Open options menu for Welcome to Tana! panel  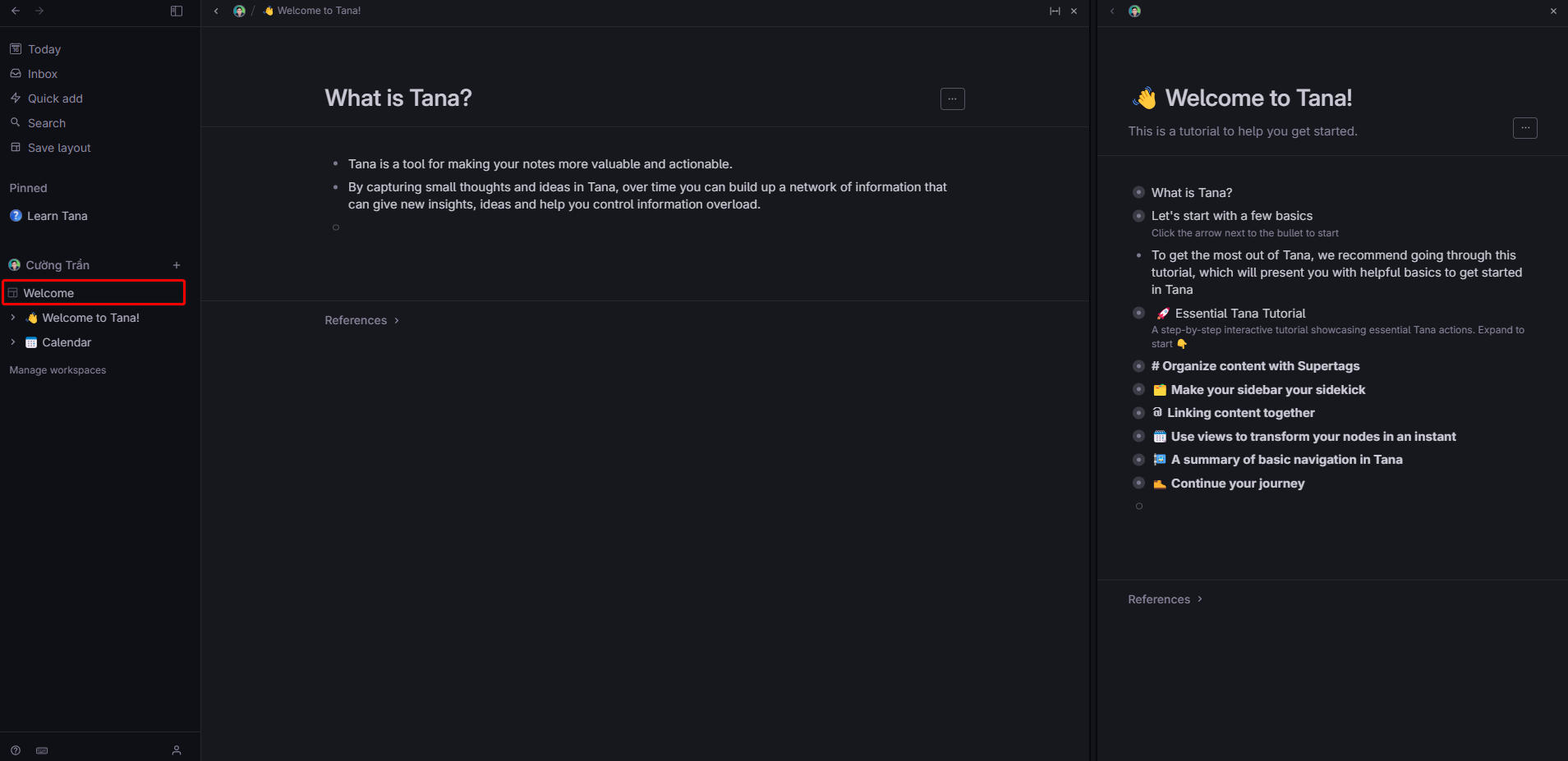point(1524,128)
